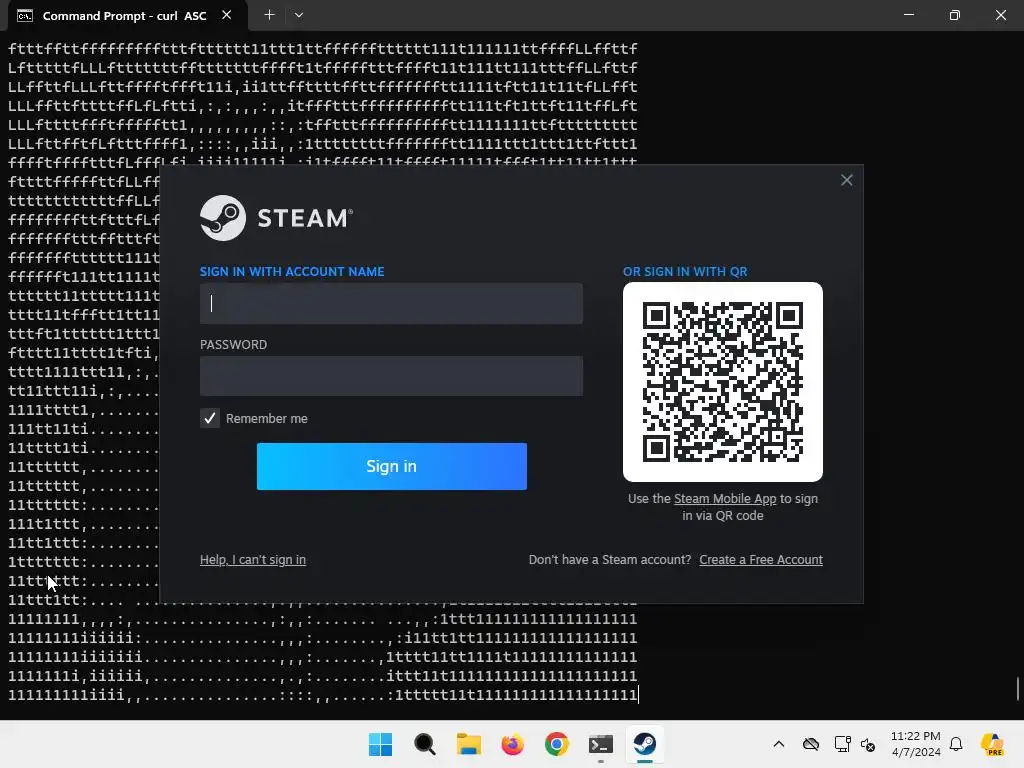Switch to Terminal app in taskbar
The width and height of the screenshot is (1024, 768).
pos(601,744)
